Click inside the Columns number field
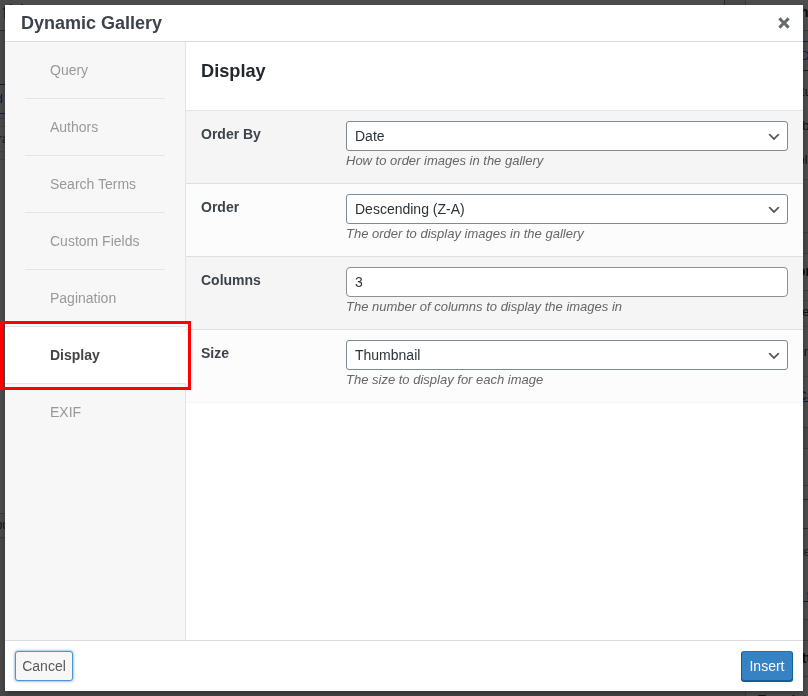Screen dimensions: 808x696 point(566,282)
